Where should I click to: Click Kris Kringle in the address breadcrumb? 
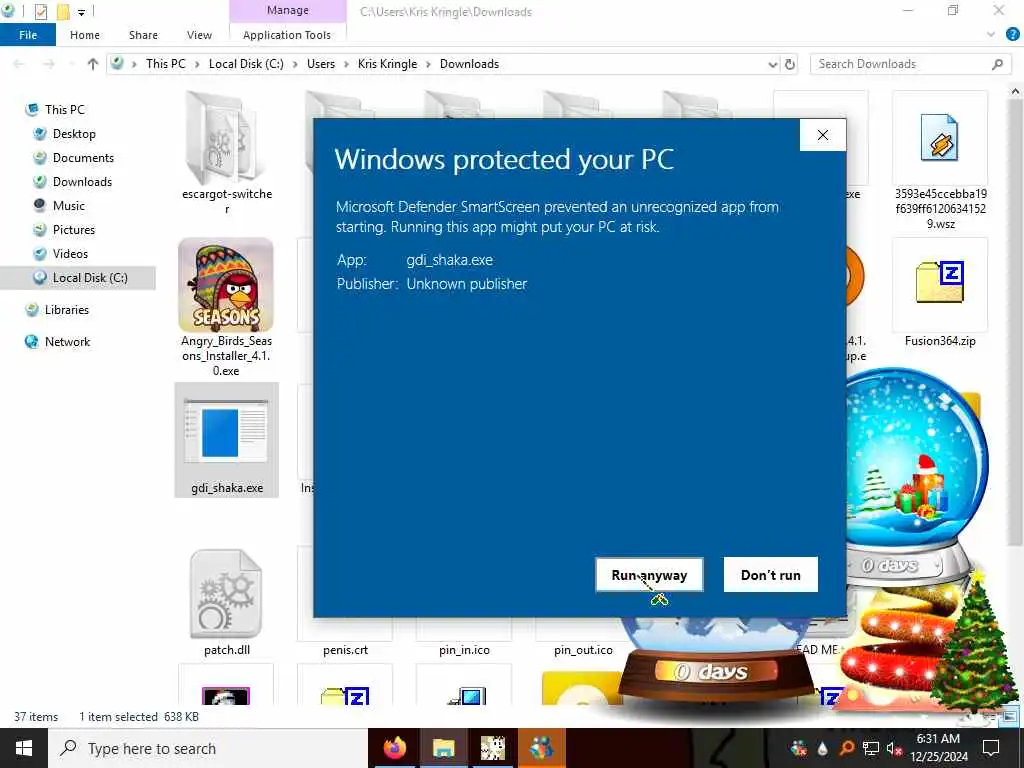coord(387,64)
